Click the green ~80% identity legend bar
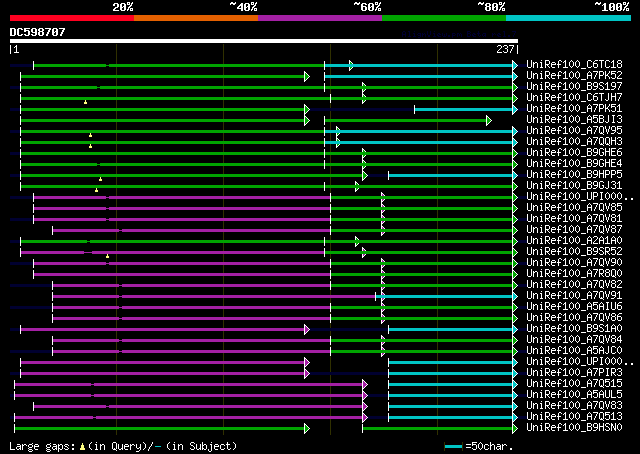Viewport: 640px width, 454px height. [444, 18]
